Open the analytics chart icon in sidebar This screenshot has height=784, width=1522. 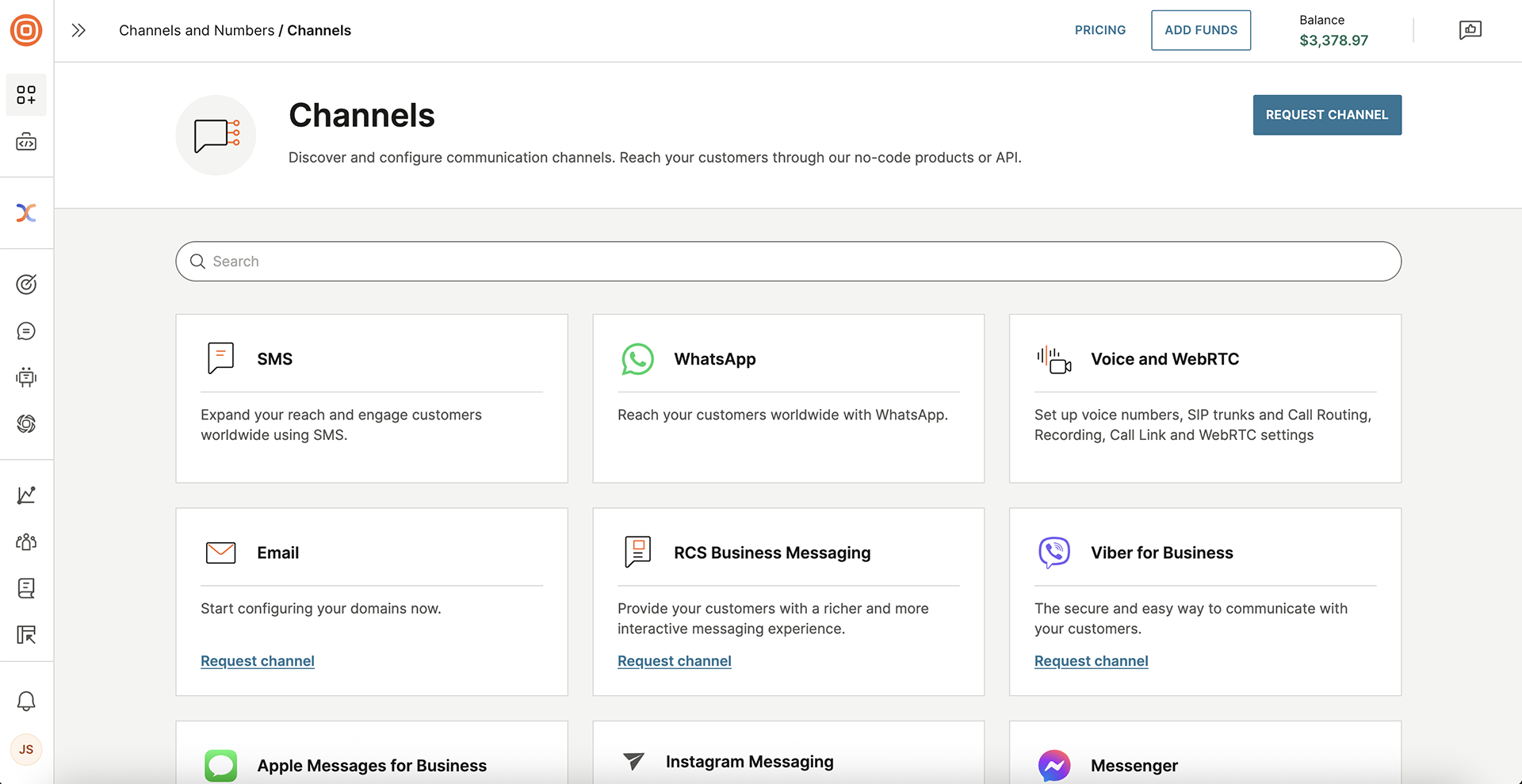coord(26,495)
